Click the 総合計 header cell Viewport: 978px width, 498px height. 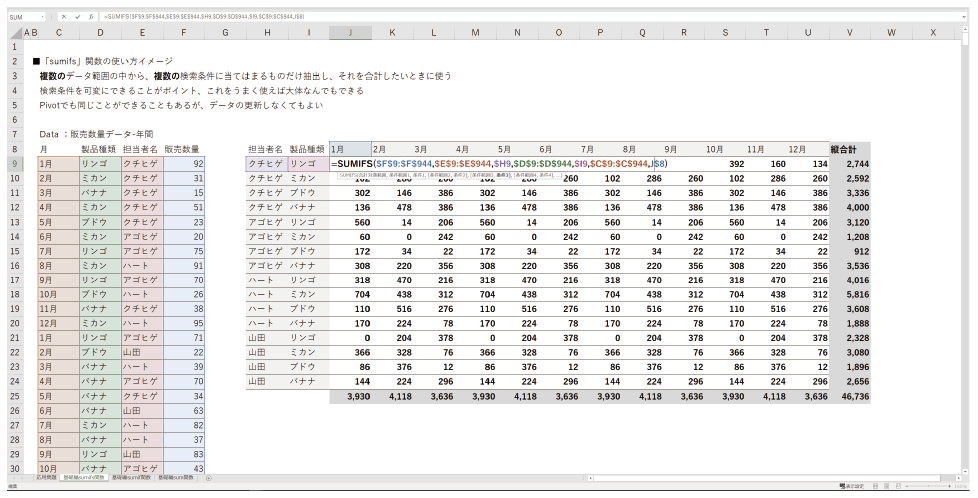(850, 149)
